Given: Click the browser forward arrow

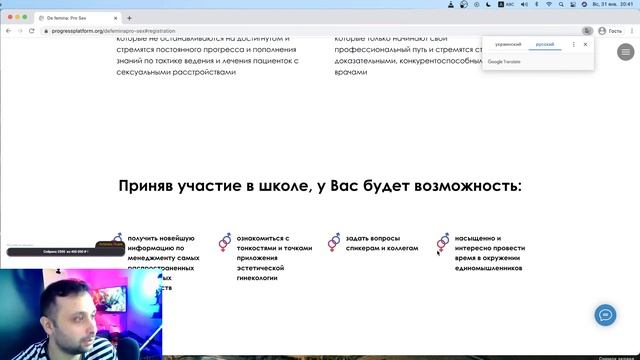Looking at the screenshot, I should (x=20, y=31).
